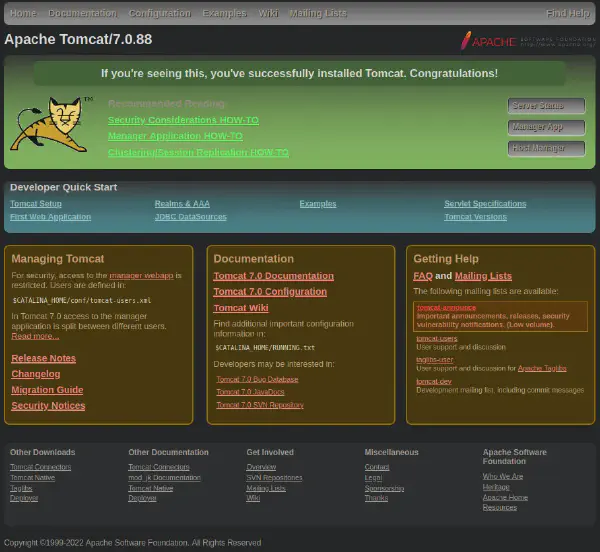
Task: Open mod_jk Documentation link
Action: [165, 478]
